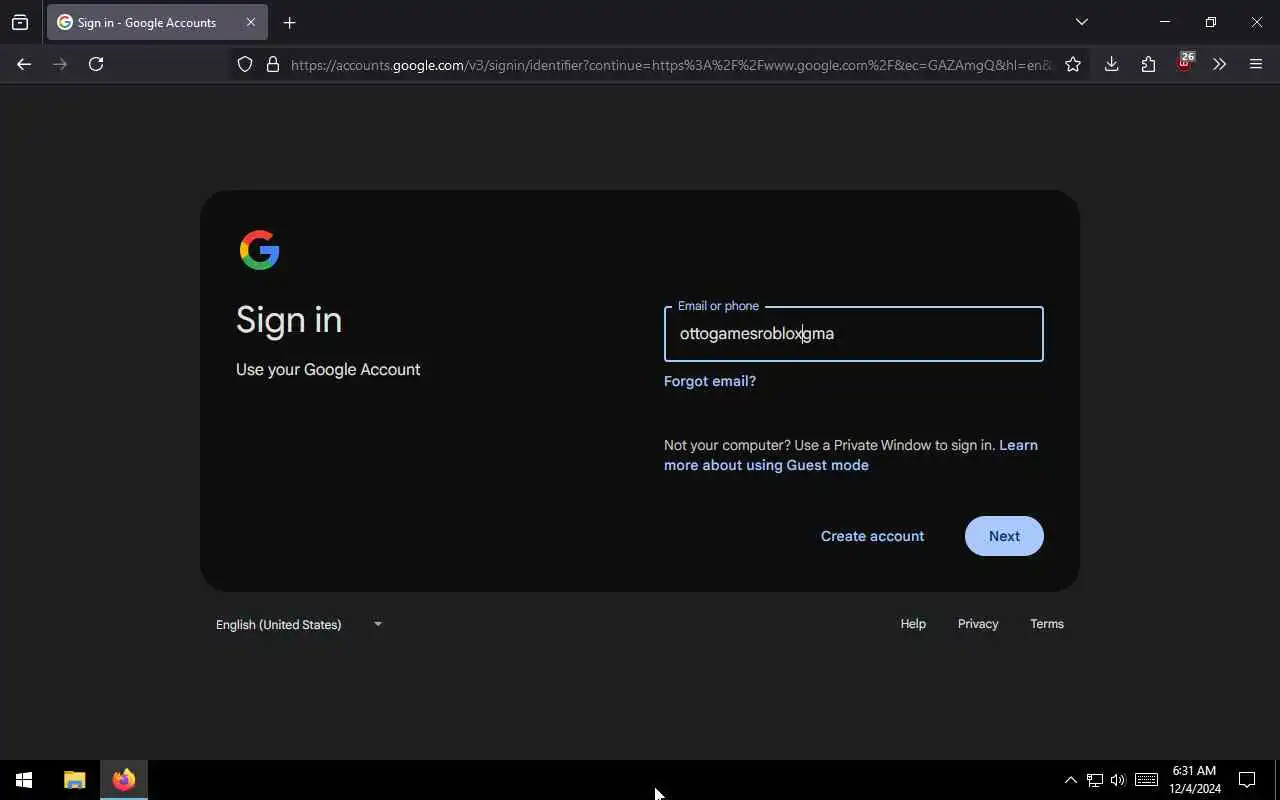Screen dimensions: 1280x800
Task: Open Firefox application hamburger menu
Action: tap(1256, 64)
